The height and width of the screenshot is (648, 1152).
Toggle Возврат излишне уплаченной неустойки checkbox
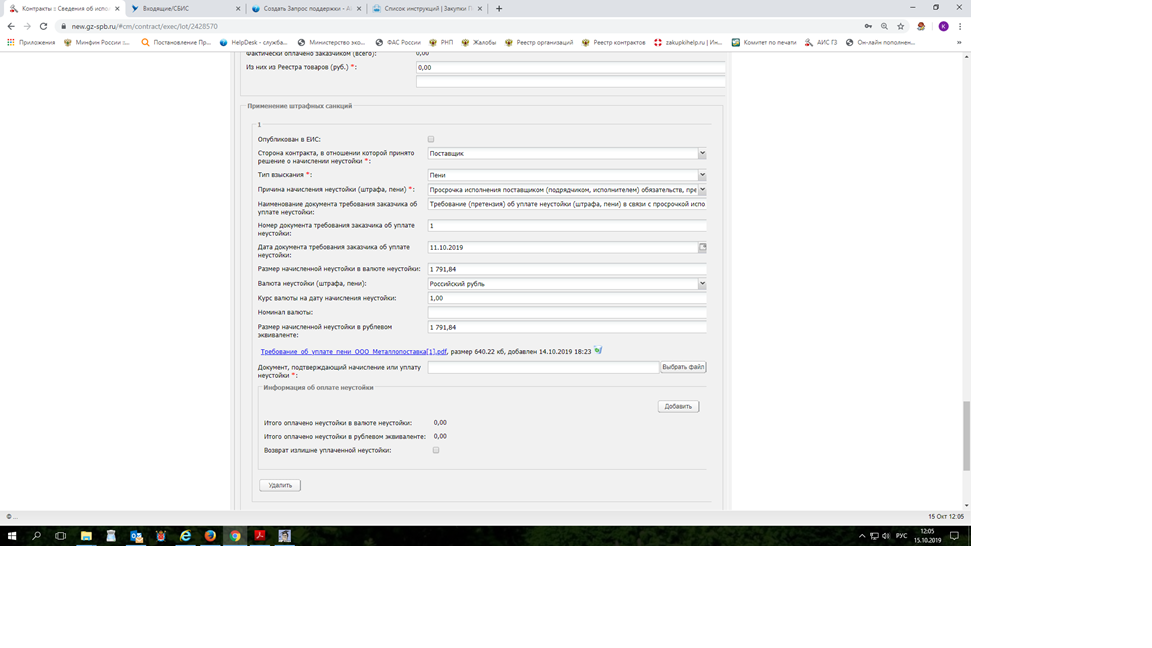click(x=436, y=450)
